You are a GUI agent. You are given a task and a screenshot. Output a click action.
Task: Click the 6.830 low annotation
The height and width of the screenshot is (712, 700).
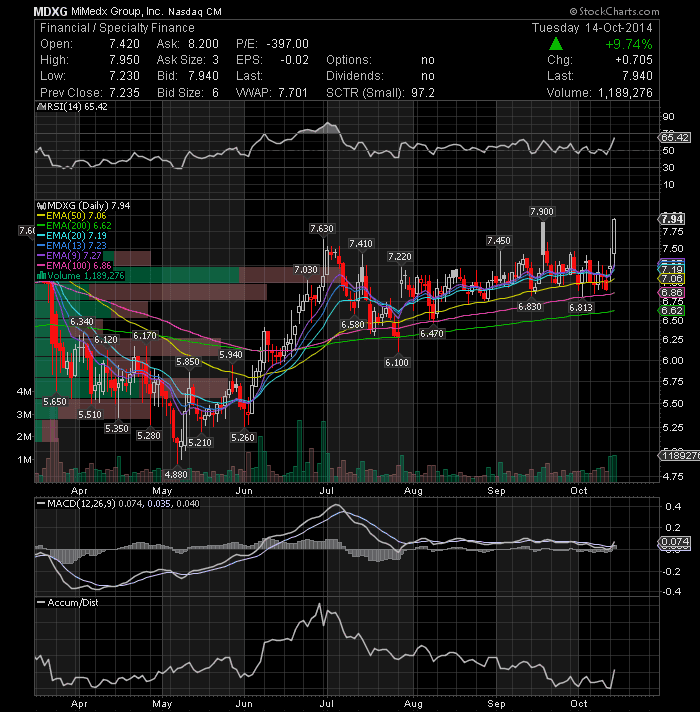click(x=530, y=307)
